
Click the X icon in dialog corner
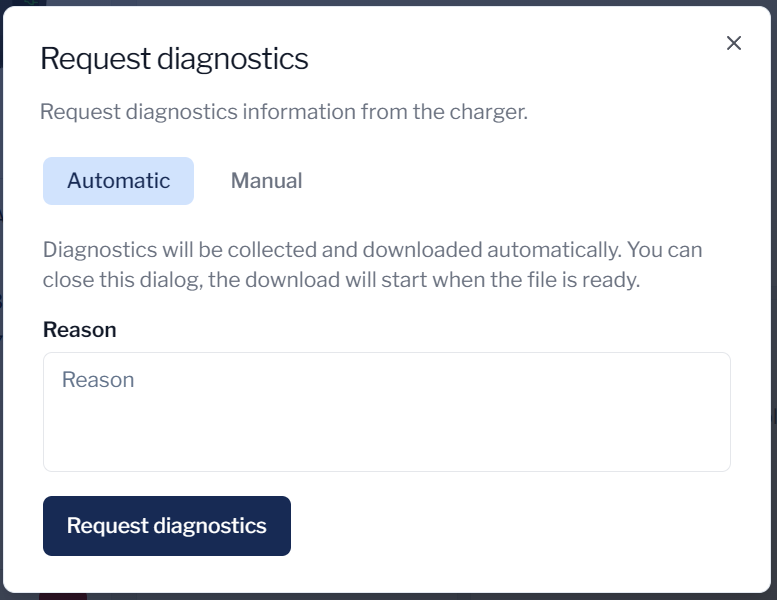coord(734,43)
